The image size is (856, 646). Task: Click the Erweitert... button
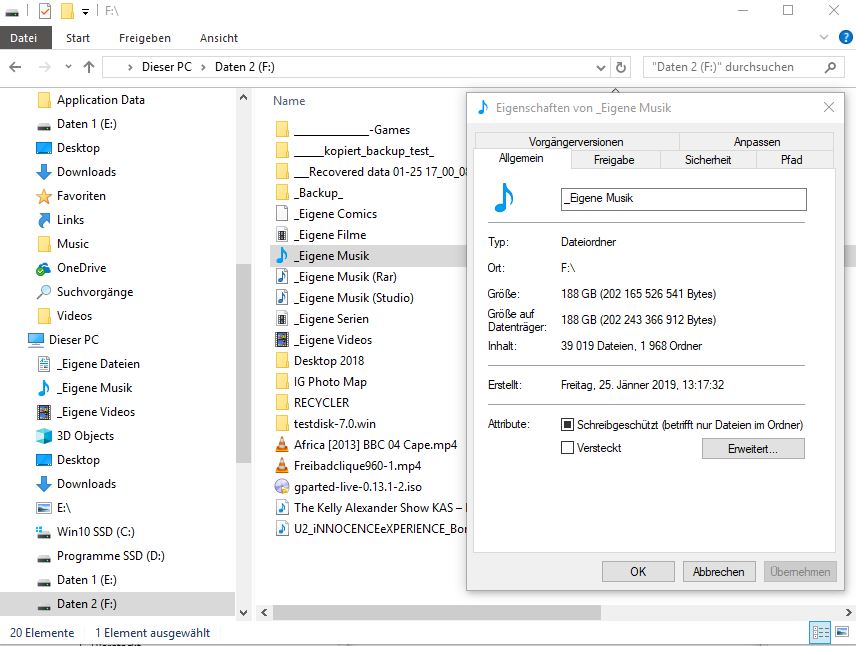tap(753, 448)
